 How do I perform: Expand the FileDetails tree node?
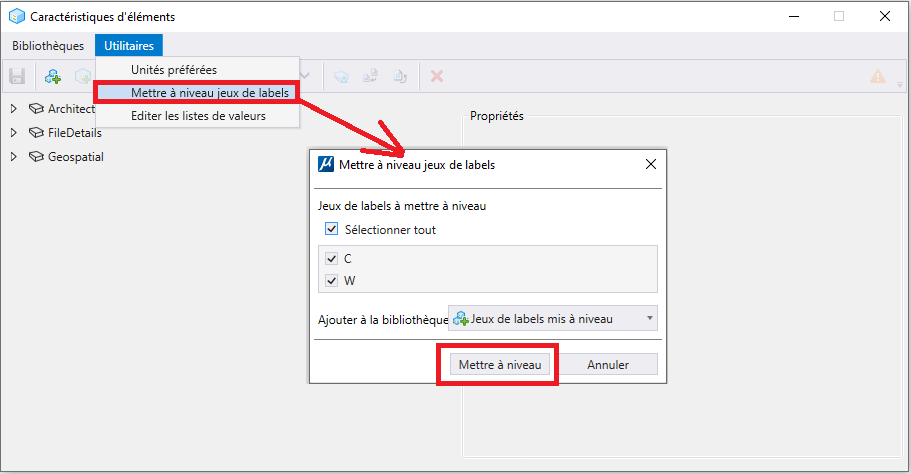click(x=14, y=132)
